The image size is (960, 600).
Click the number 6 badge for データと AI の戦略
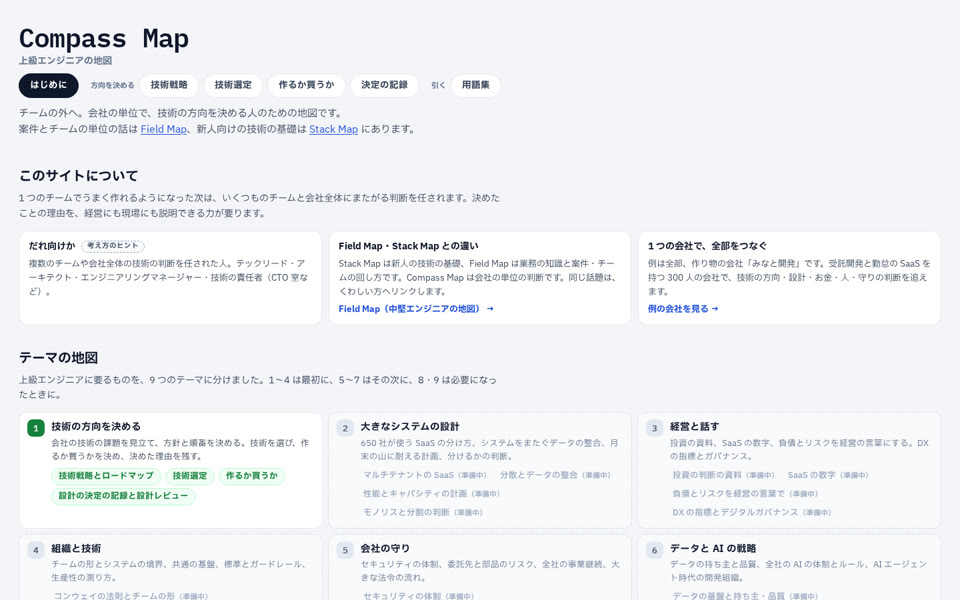654,550
